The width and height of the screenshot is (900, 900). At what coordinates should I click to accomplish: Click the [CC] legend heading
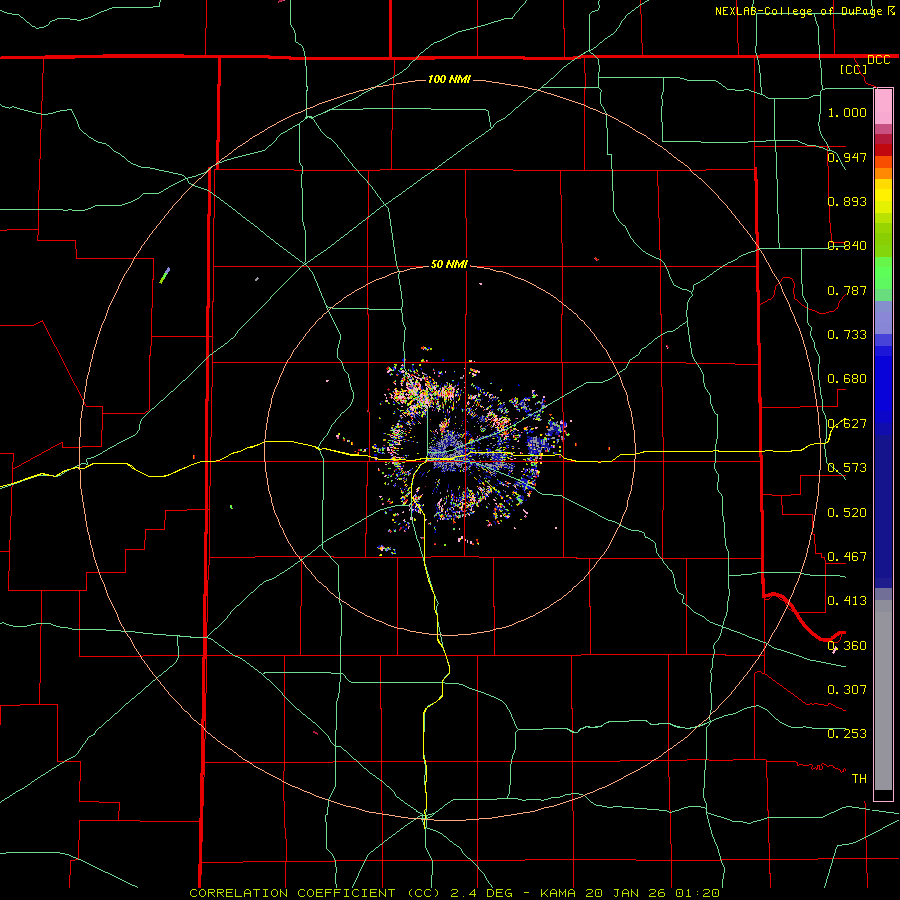(854, 69)
